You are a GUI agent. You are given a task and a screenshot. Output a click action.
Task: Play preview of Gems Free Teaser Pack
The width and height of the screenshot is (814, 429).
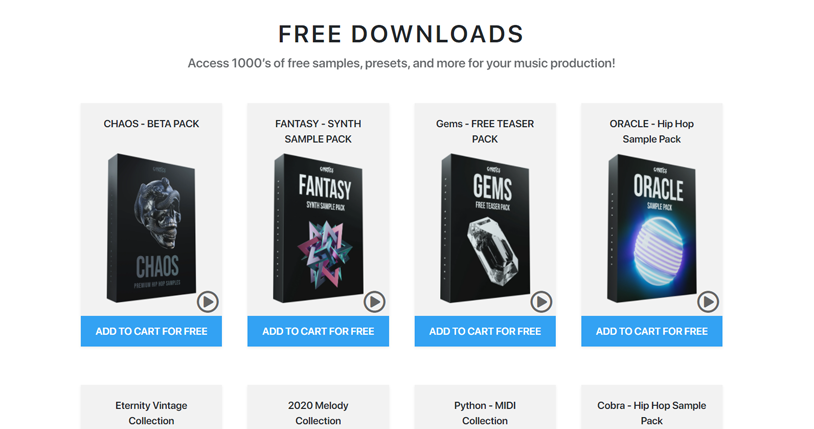541,302
